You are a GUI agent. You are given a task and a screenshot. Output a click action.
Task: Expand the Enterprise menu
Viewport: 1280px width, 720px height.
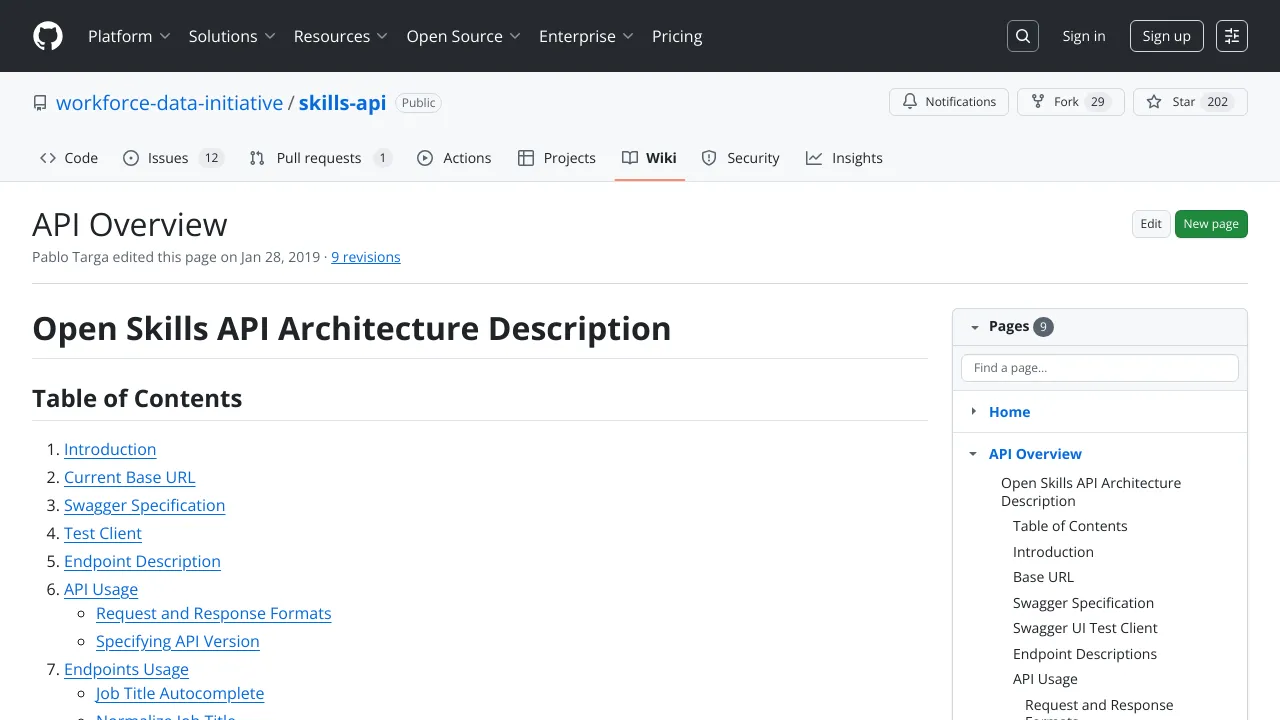coord(587,36)
